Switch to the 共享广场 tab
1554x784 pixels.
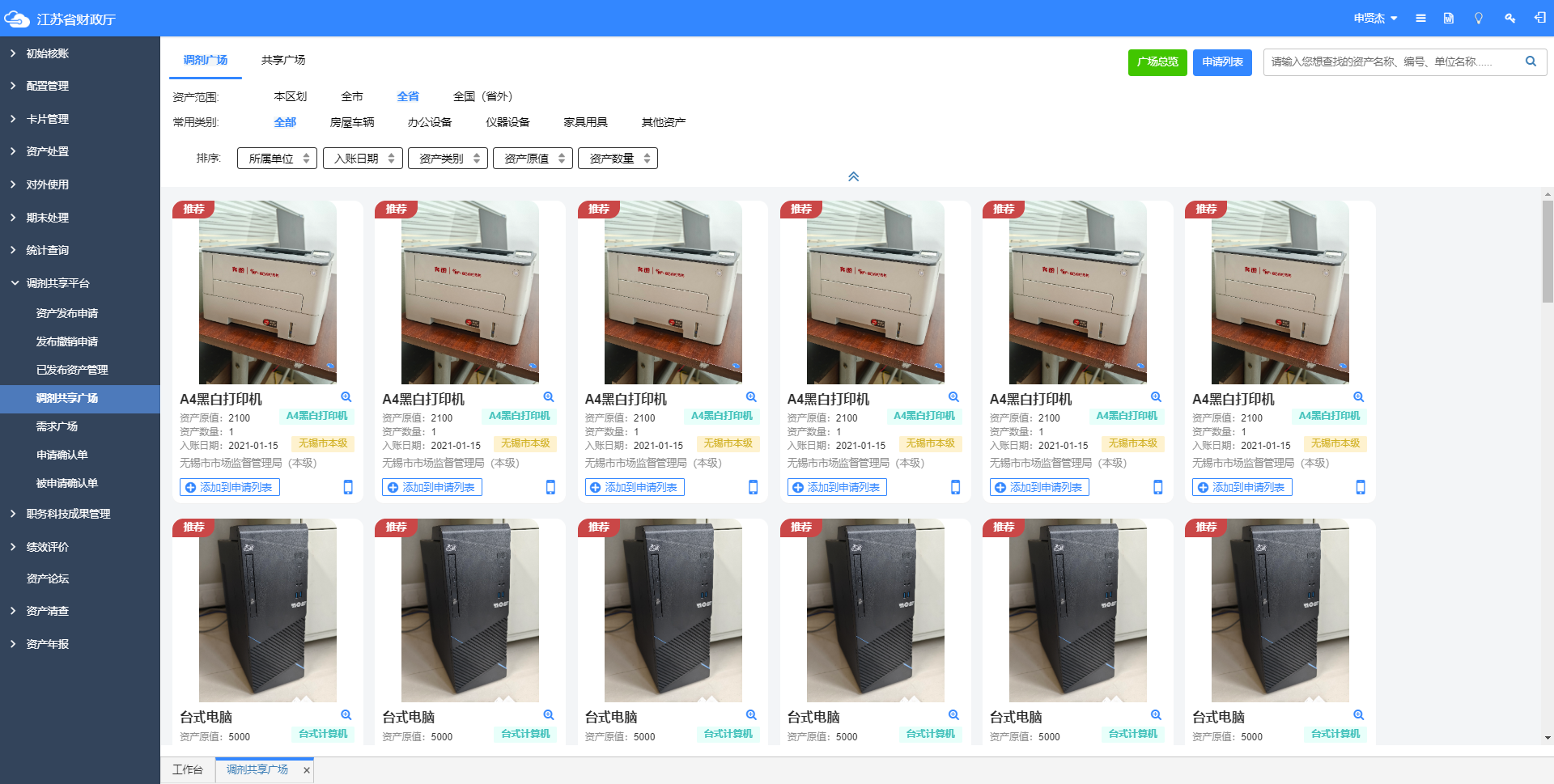click(x=282, y=60)
